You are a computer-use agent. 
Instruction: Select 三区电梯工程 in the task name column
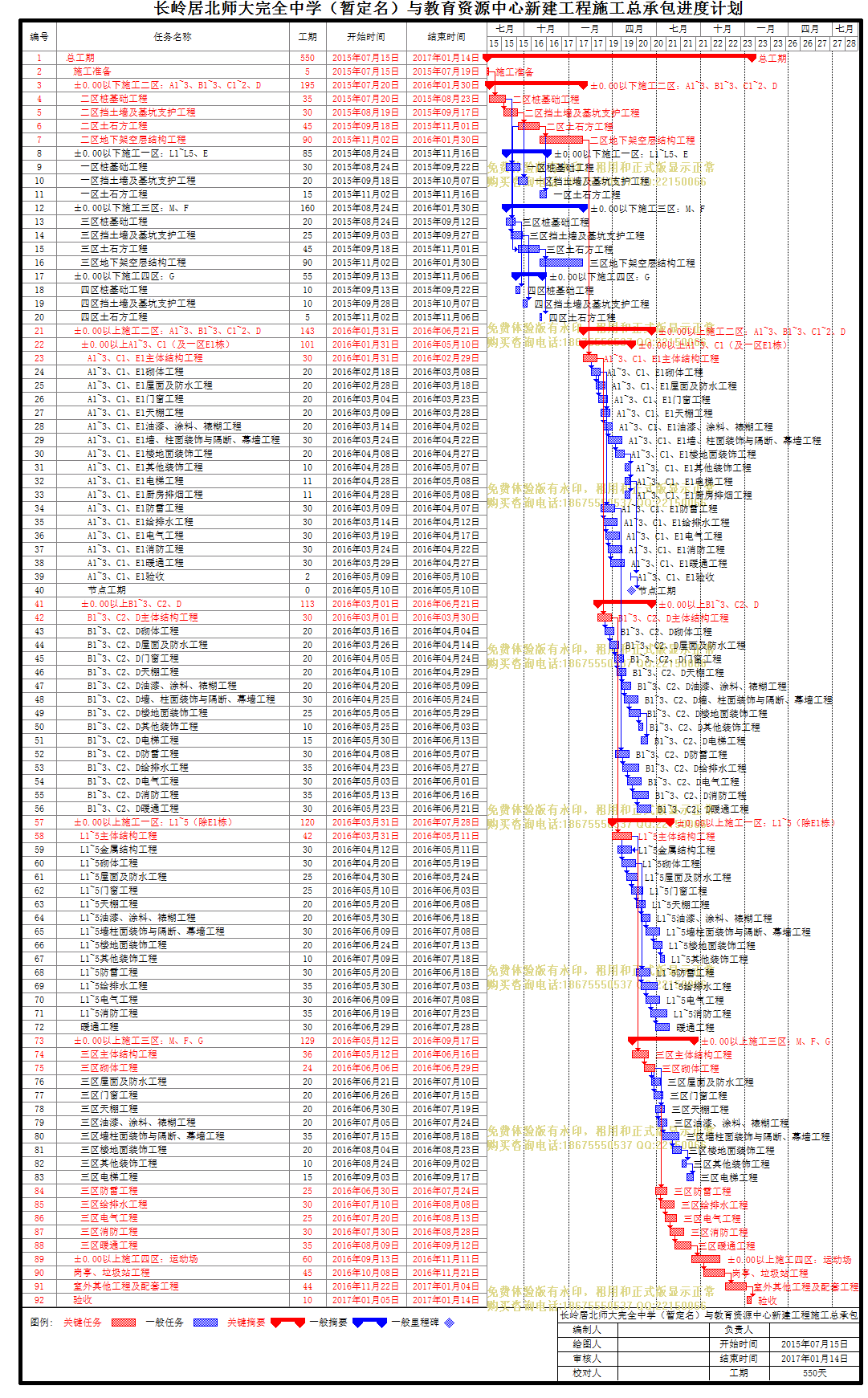pyautogui.click(x=109, y=1177)
